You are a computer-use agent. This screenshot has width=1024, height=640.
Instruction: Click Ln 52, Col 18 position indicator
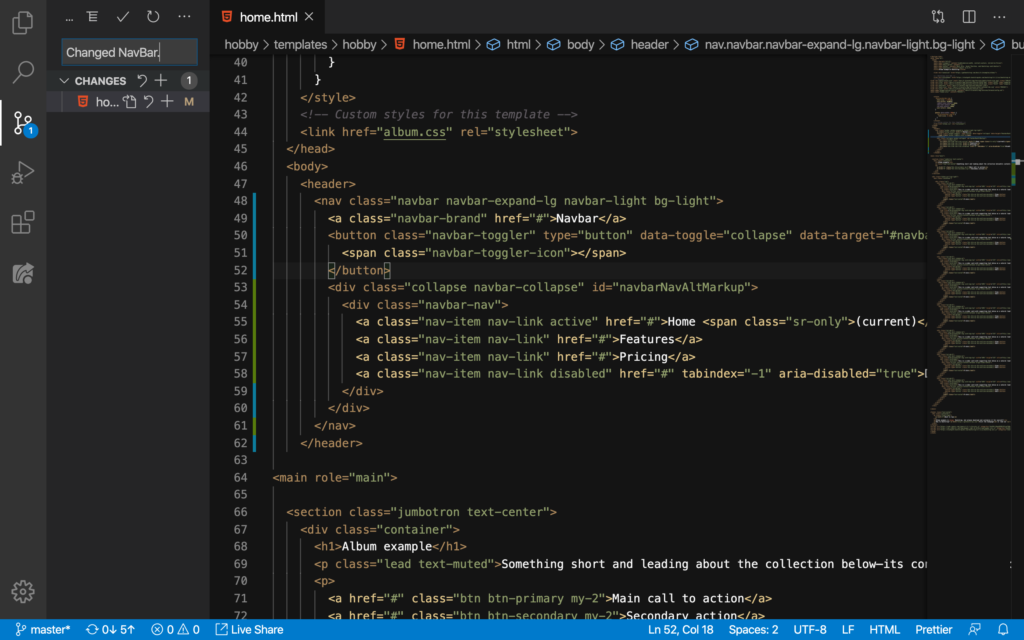click(x=680, y=630)
